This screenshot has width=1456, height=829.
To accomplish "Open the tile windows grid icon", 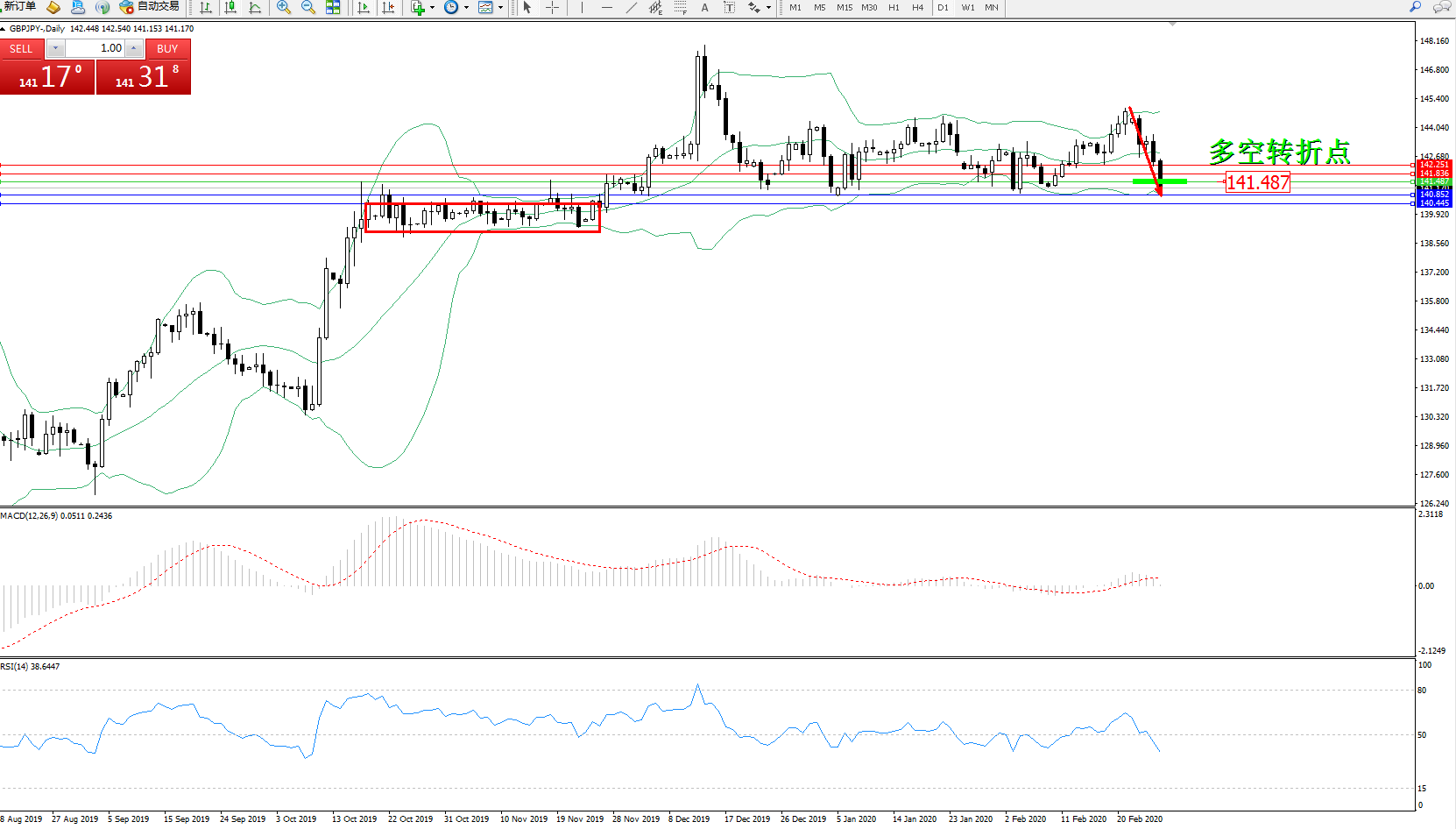I will 333,7.
